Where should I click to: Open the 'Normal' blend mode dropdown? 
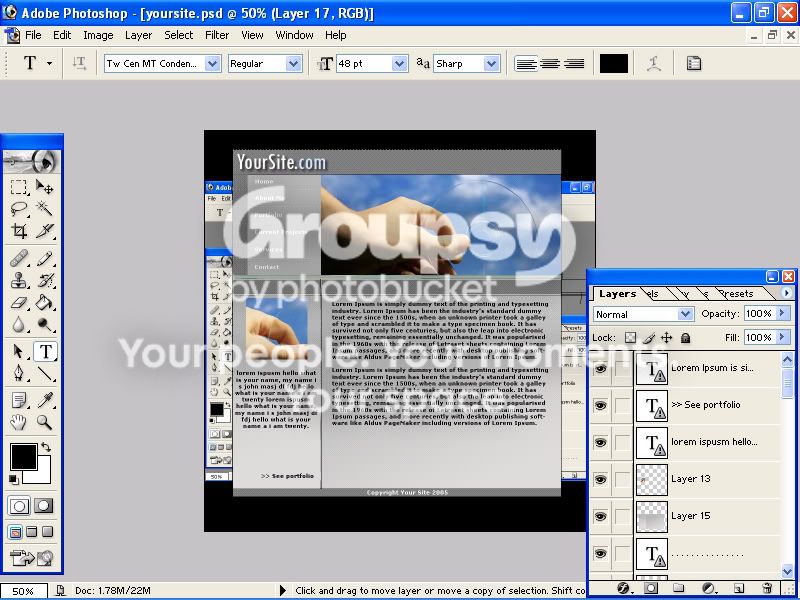tap(685, 314)
